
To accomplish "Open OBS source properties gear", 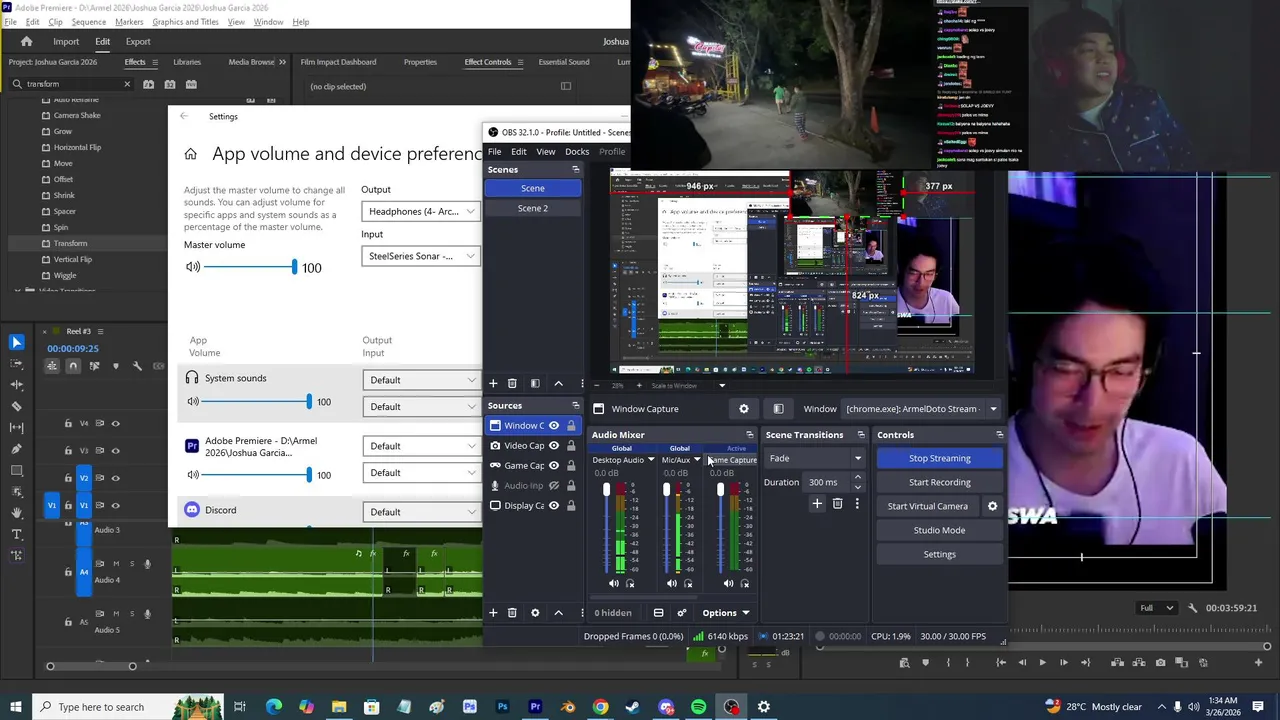I will 535,612.
